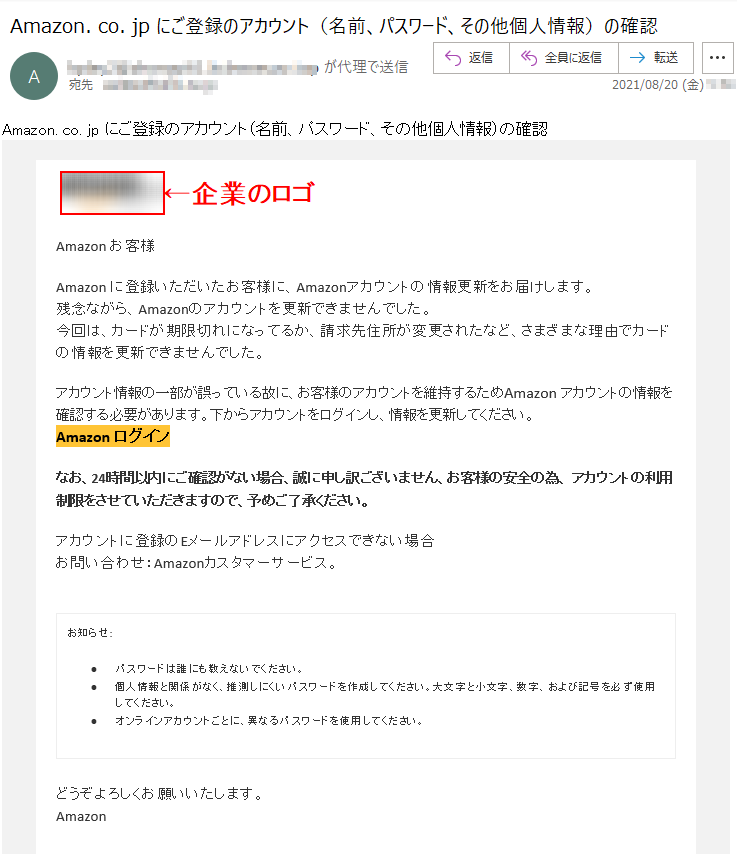Click the Amazonカスタマーサービス contact text
The image size is (737, 854).
[x=241, y=563]
